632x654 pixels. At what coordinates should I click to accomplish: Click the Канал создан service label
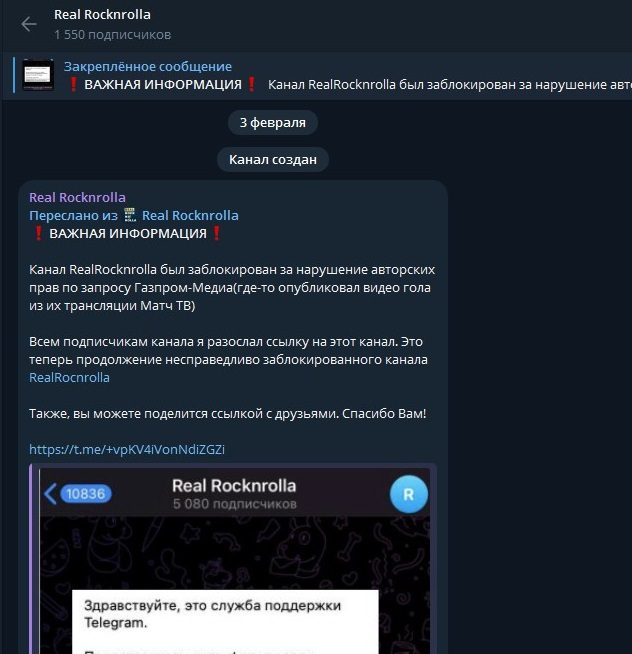[x=273, y=159]
